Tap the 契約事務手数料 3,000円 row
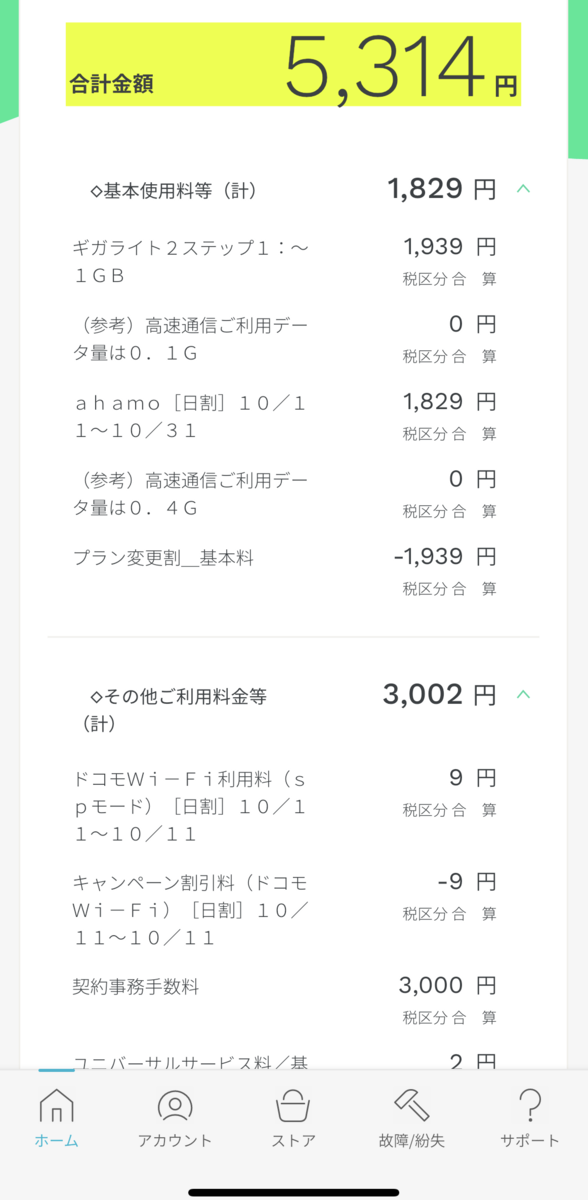The height and width of the screenshot is (1200, 588). (285, 1001)
